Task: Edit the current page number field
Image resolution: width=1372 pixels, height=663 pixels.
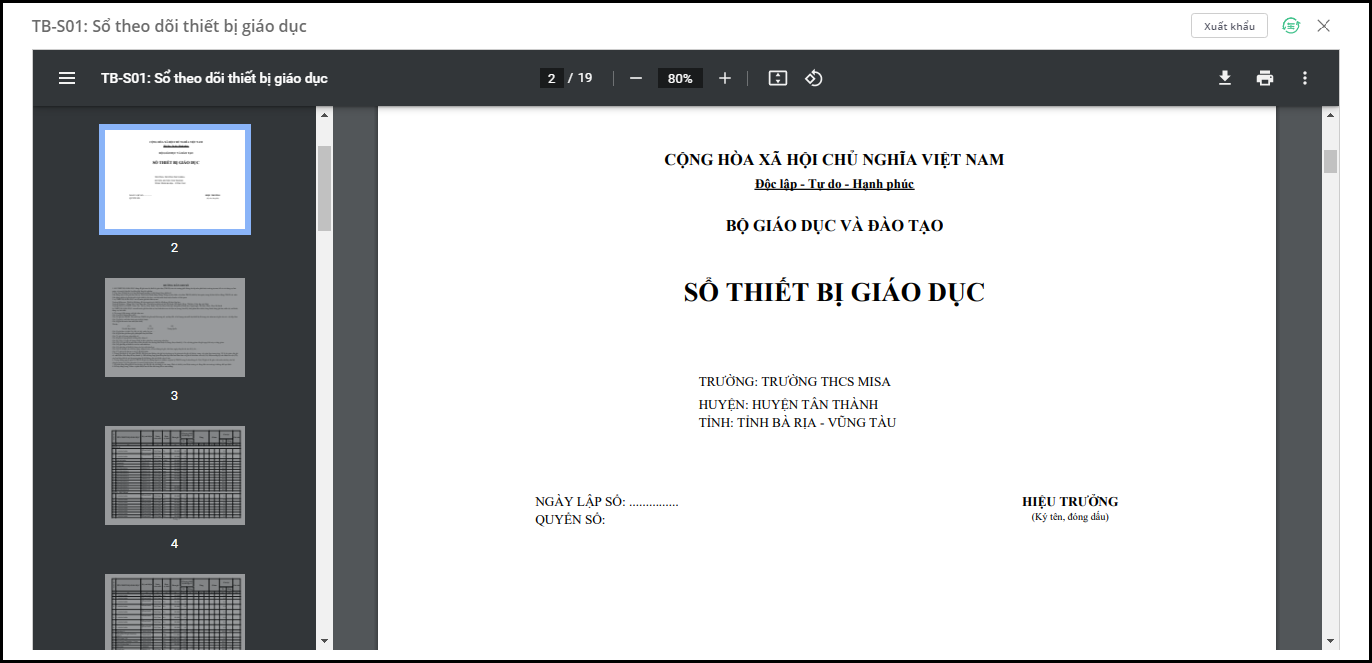Action: pos(551,78)
